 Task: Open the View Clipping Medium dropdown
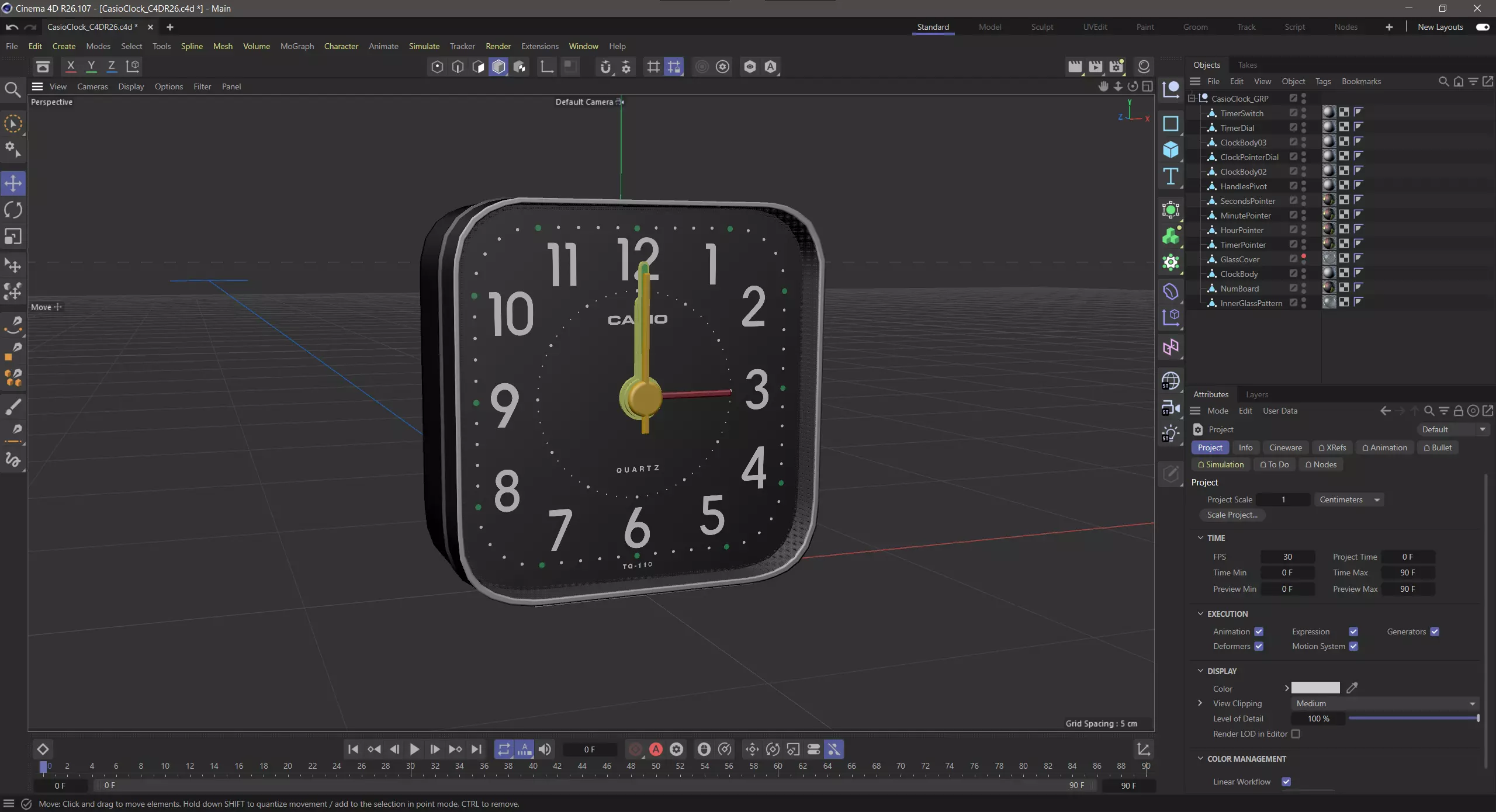[x=1385, y=704]
